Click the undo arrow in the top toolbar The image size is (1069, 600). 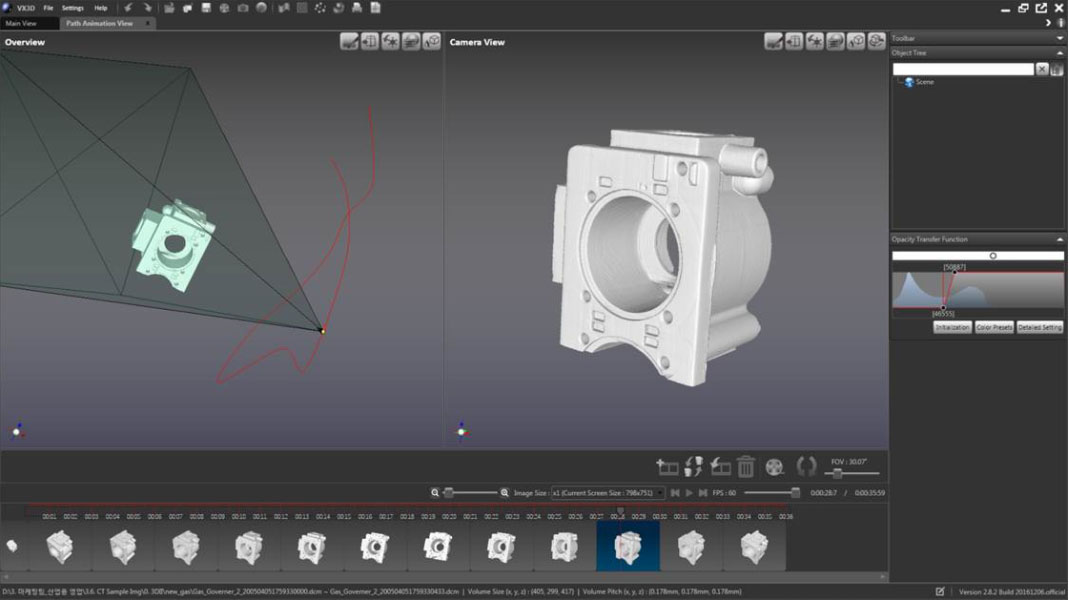pyautogui.click(x=128, y=8)
